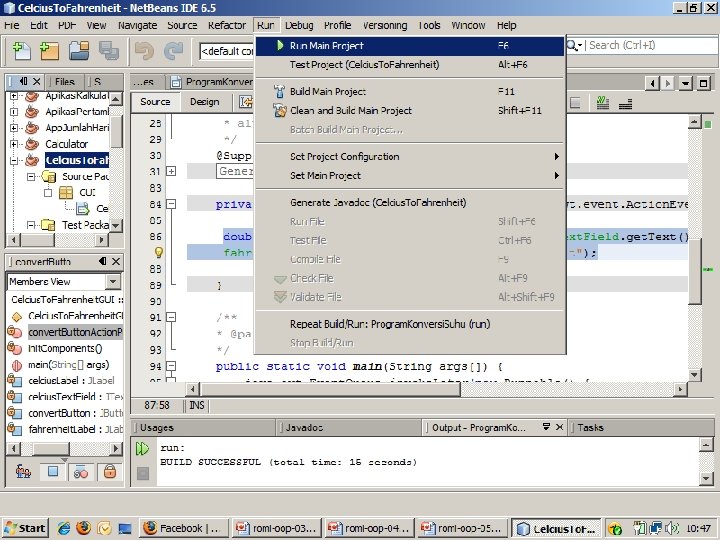The height and width of the screenshot is (540, 720).
Task: Open the default config dropdown in toolbar
Action: tap(227, 51)
